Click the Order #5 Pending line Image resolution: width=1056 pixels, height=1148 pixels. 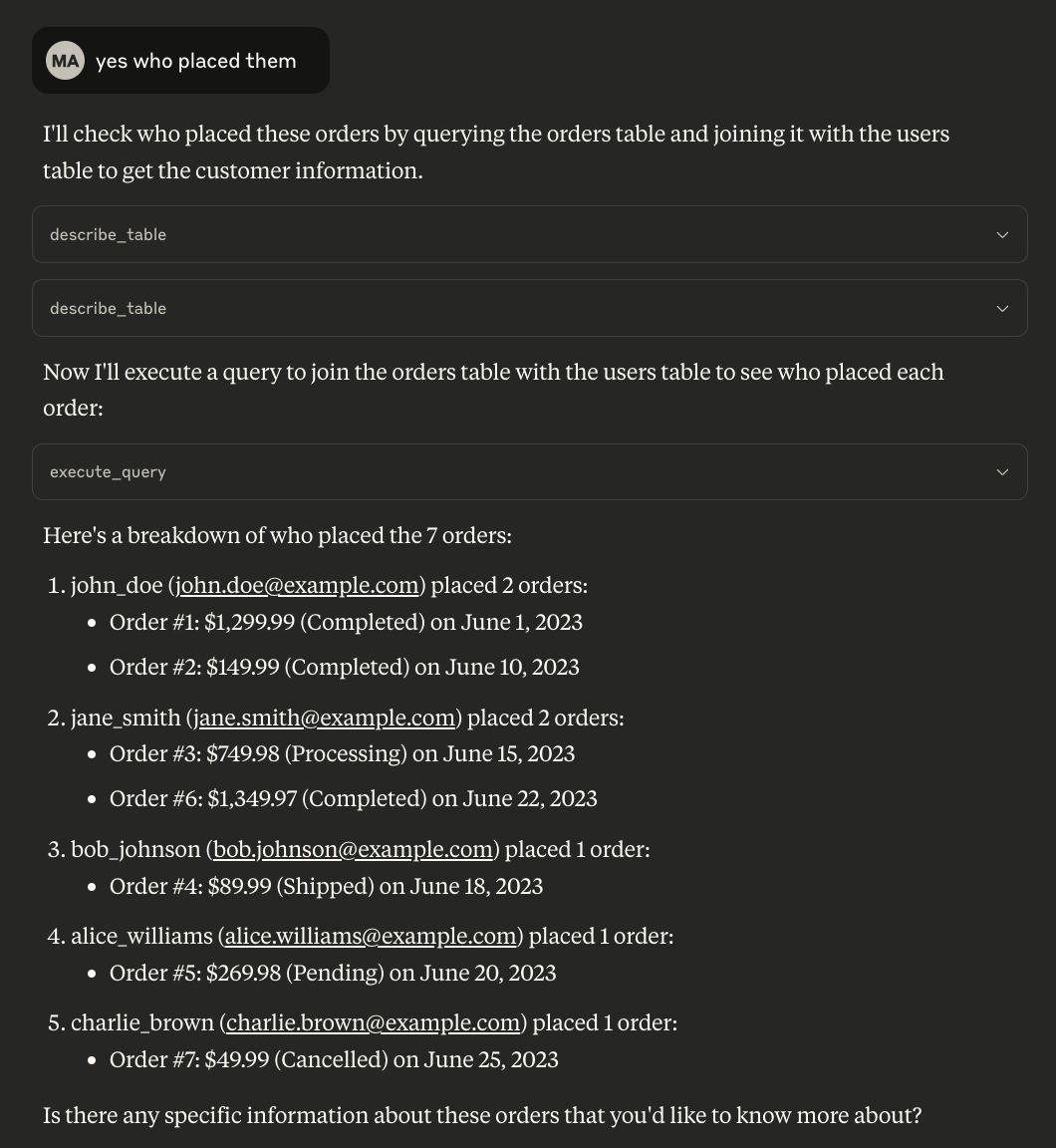point(333,974)
